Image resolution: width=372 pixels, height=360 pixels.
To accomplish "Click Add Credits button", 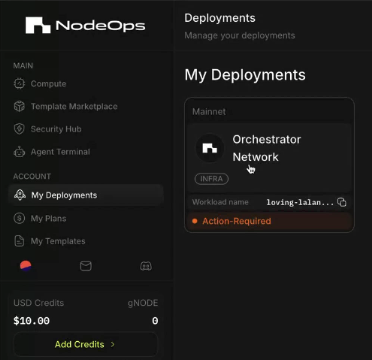I will pyautogui.click(x=85, y=344).
